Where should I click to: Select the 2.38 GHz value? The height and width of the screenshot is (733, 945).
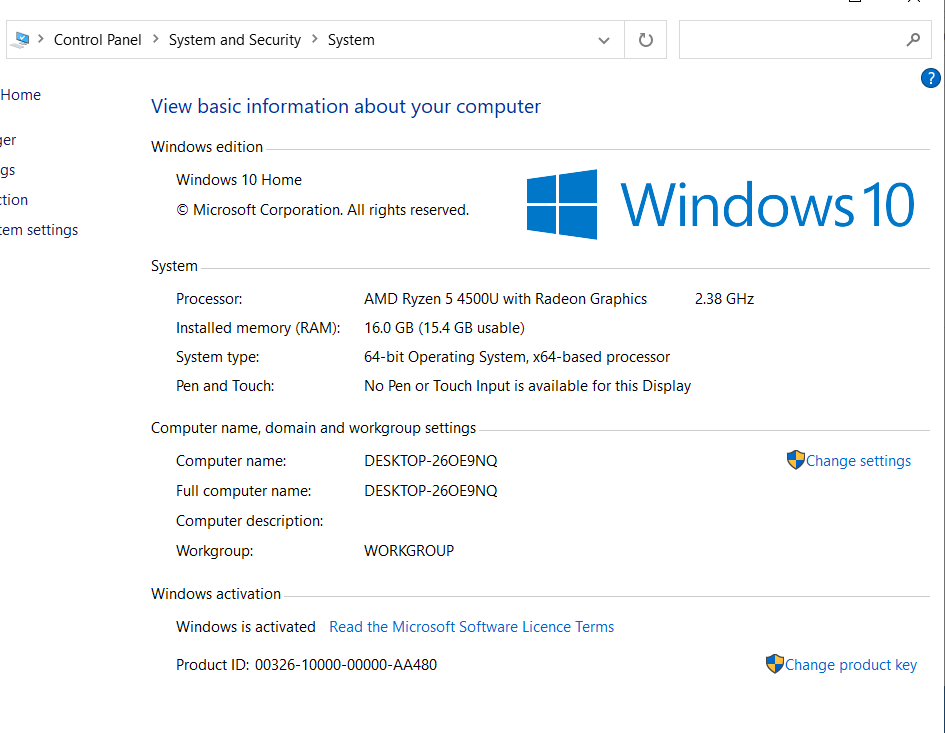click(x=724, y=299)
